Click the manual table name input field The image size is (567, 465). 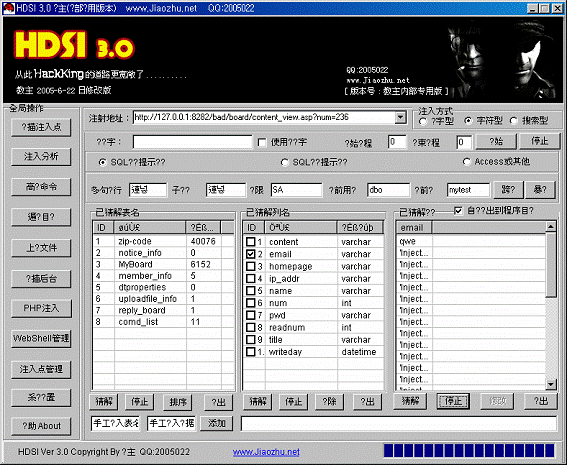pyautogui.click(x=116, y=423)
